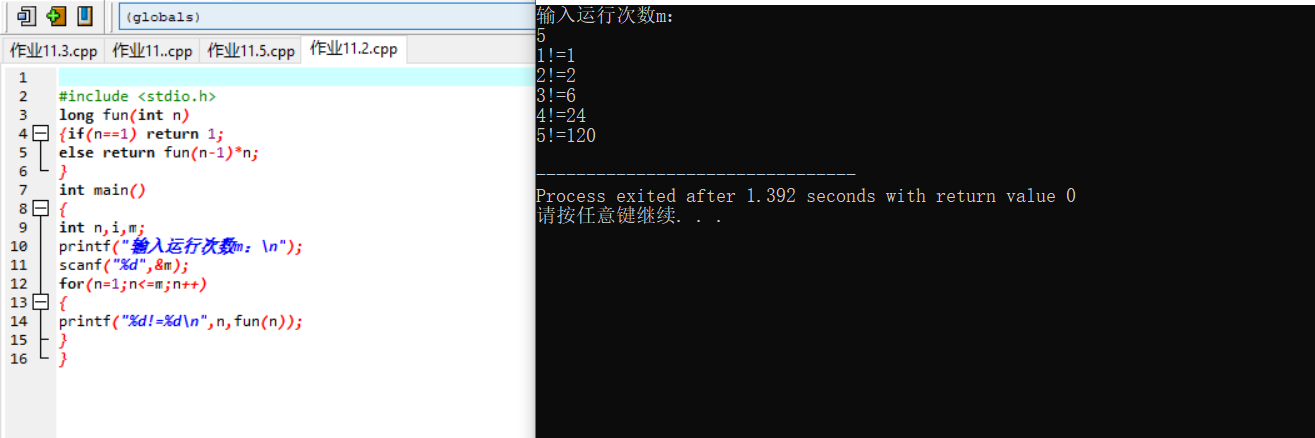Select the active 作业11.2.cpp tab
1315x438 pixels.
tap(354, 49)
